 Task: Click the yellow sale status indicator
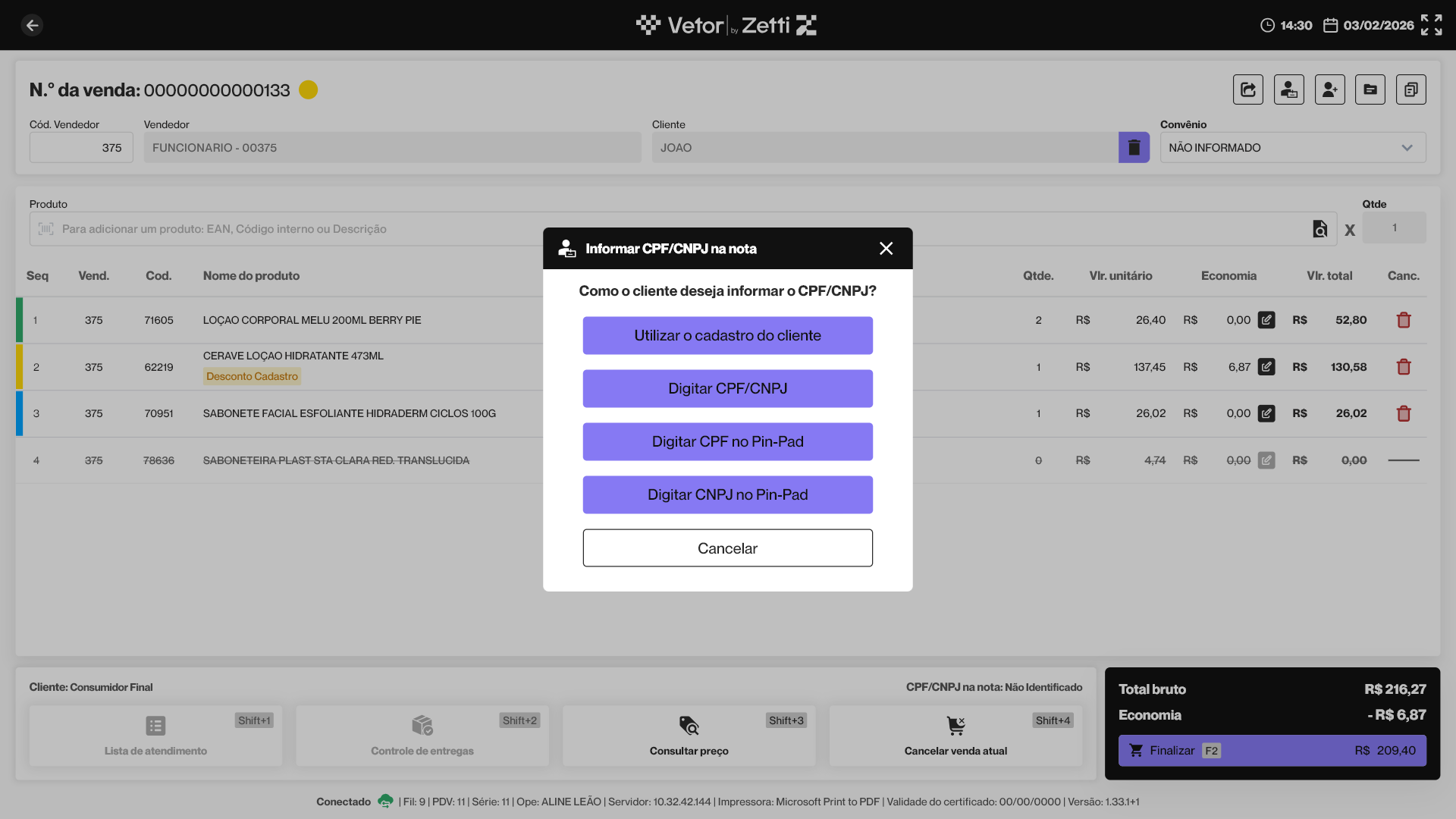pyautogui.click(x=308, y=89)
